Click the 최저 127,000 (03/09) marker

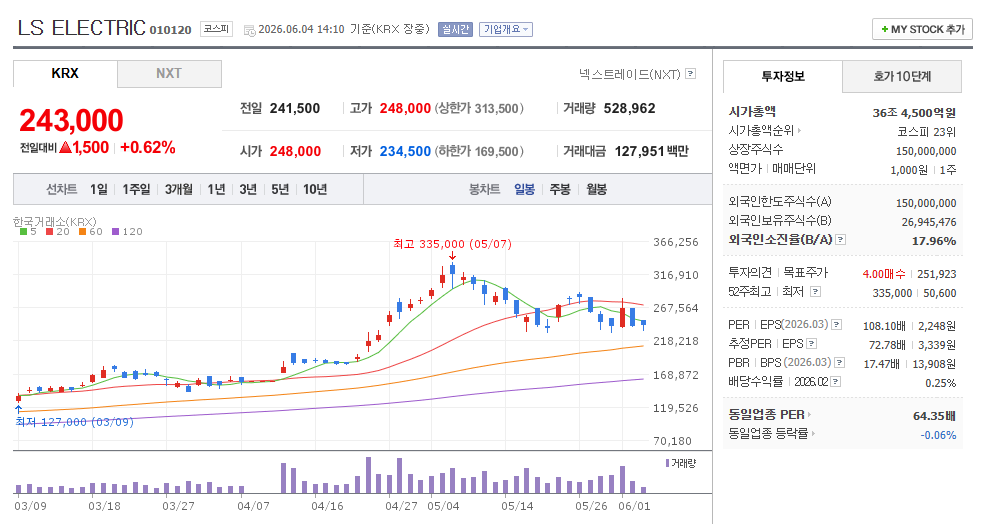coord(75,422)
